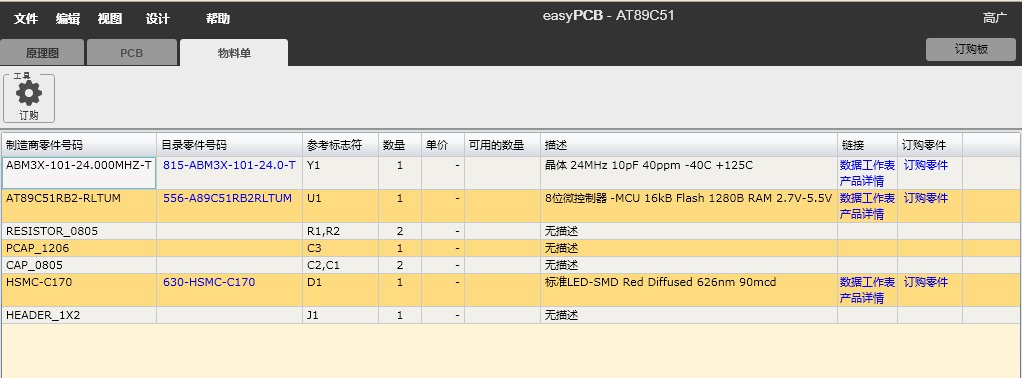Click the 描述 column header

click(x=689, y=145)
